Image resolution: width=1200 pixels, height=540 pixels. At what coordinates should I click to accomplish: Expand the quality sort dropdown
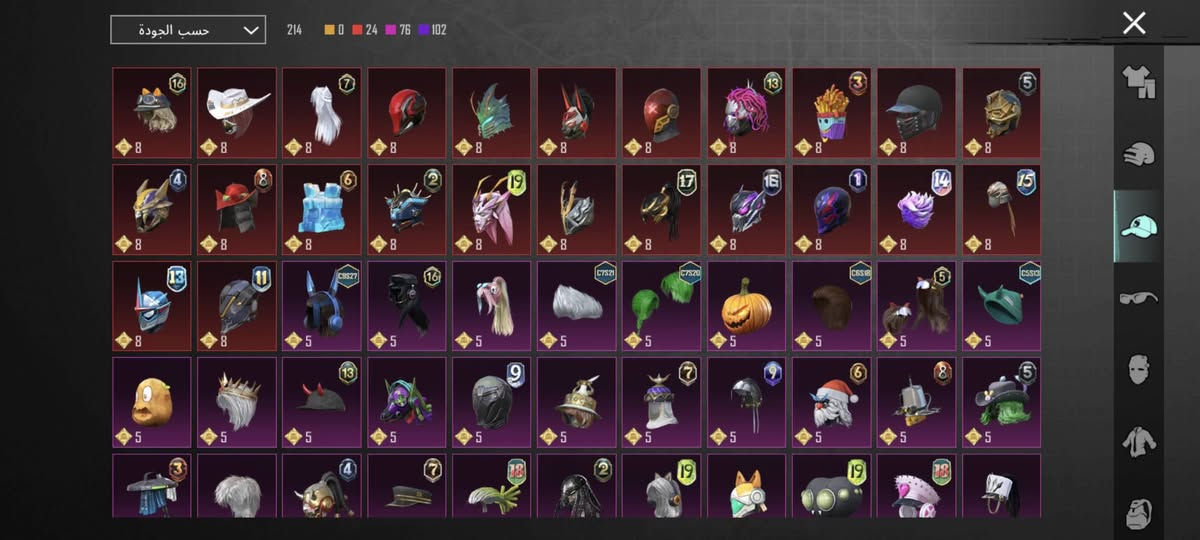pos(188,30)
